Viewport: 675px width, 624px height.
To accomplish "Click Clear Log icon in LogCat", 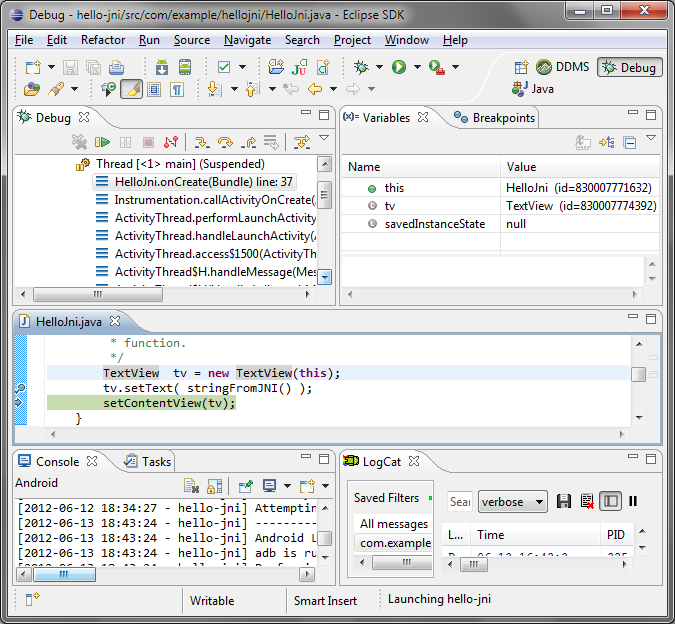I will (x=587, y=501).
